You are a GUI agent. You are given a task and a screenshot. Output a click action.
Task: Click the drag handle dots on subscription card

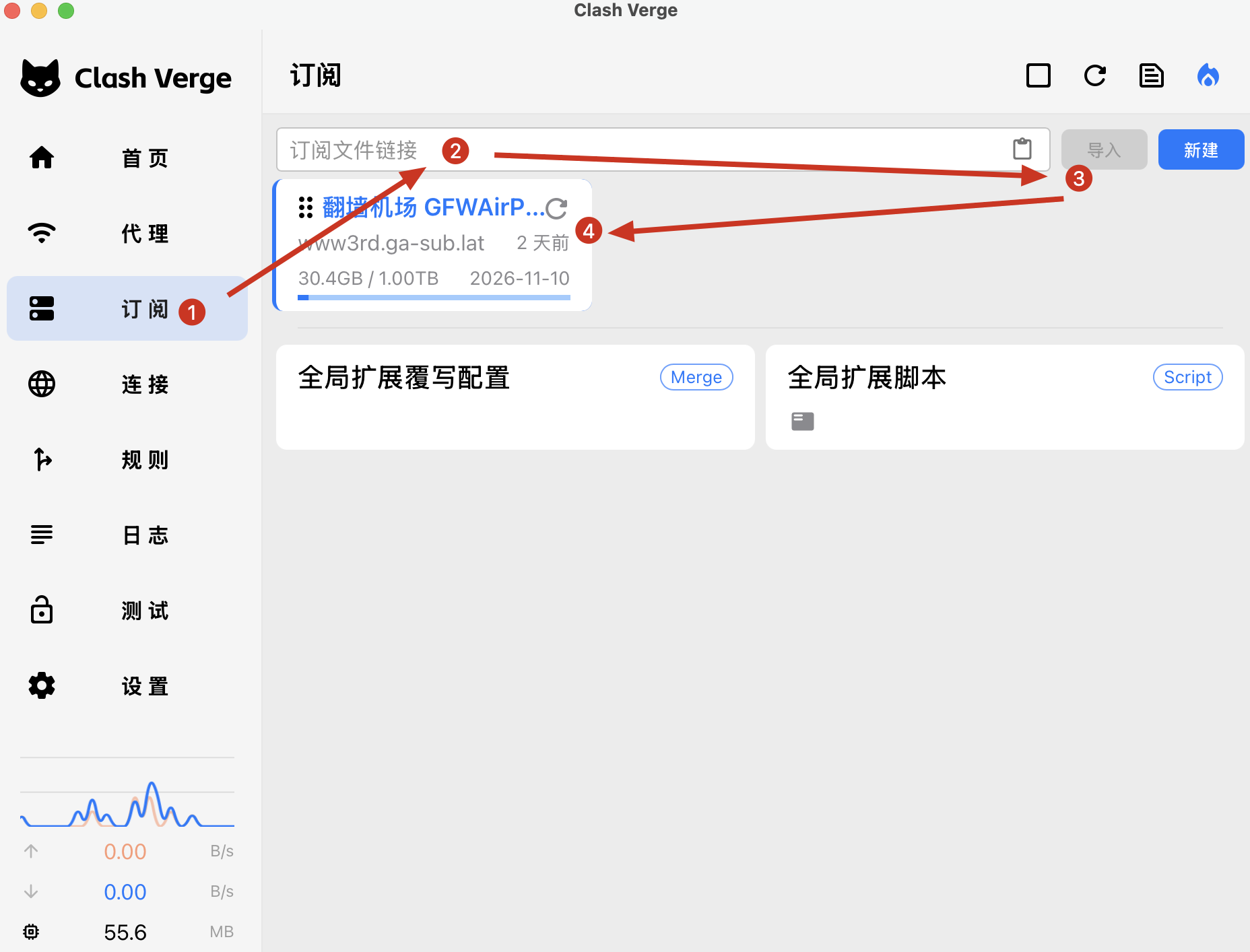pyautogui.click(x=306, y=207)
